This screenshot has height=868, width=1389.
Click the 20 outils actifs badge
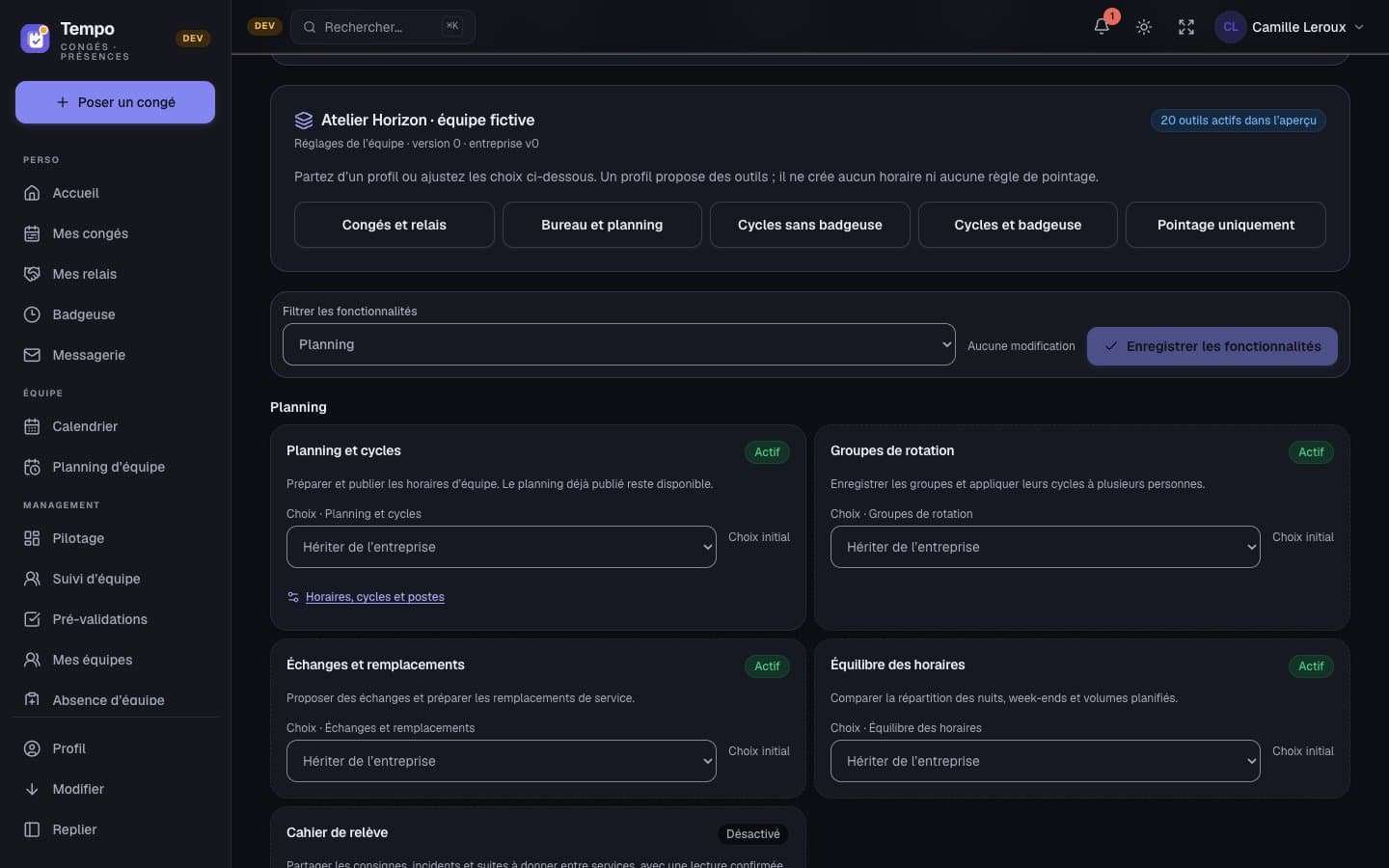pyautogui.click(x=1239, y=121)
